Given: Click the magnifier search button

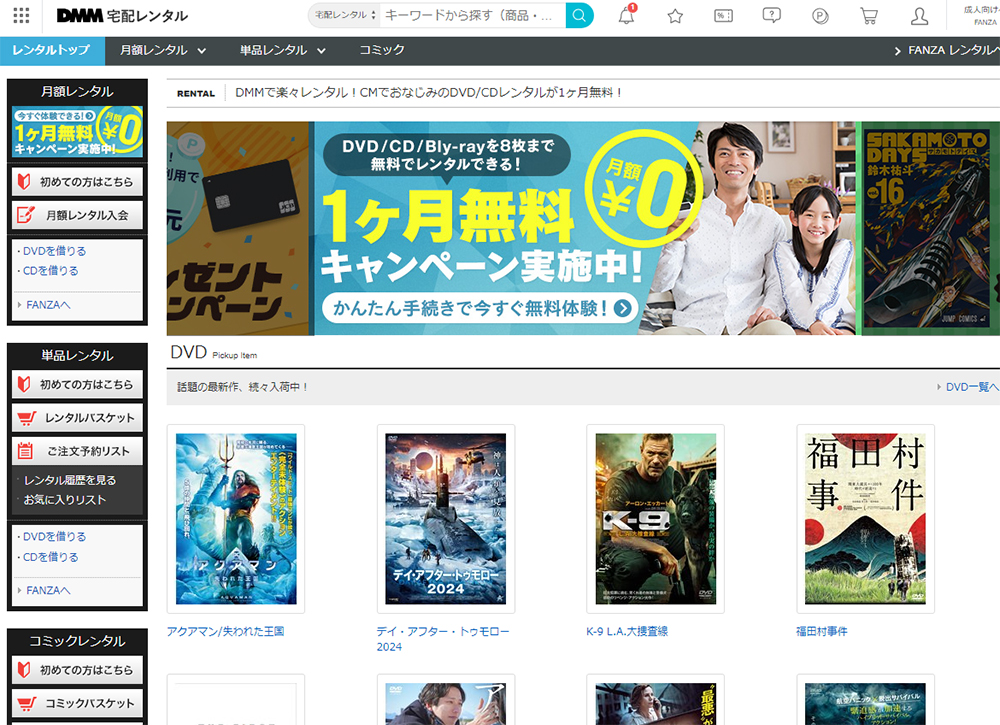Looking at the screenshot, I should (579, 16).
